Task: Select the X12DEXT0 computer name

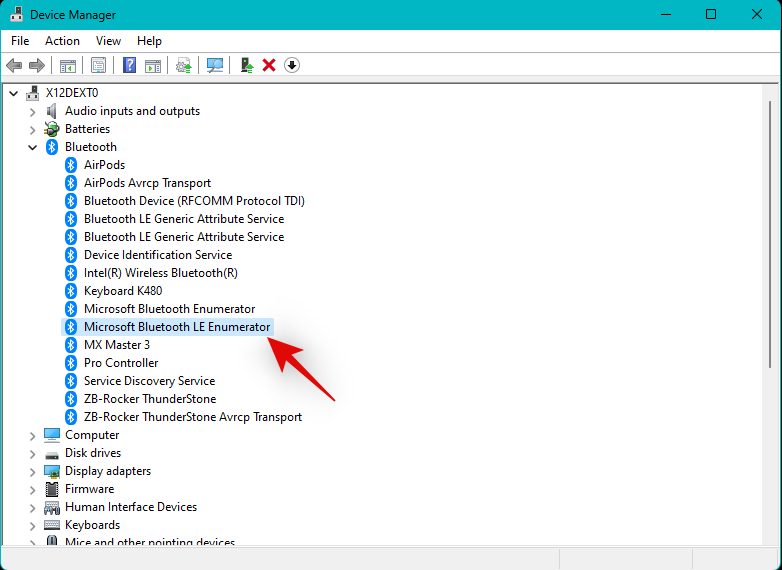Action: (72, 93)
